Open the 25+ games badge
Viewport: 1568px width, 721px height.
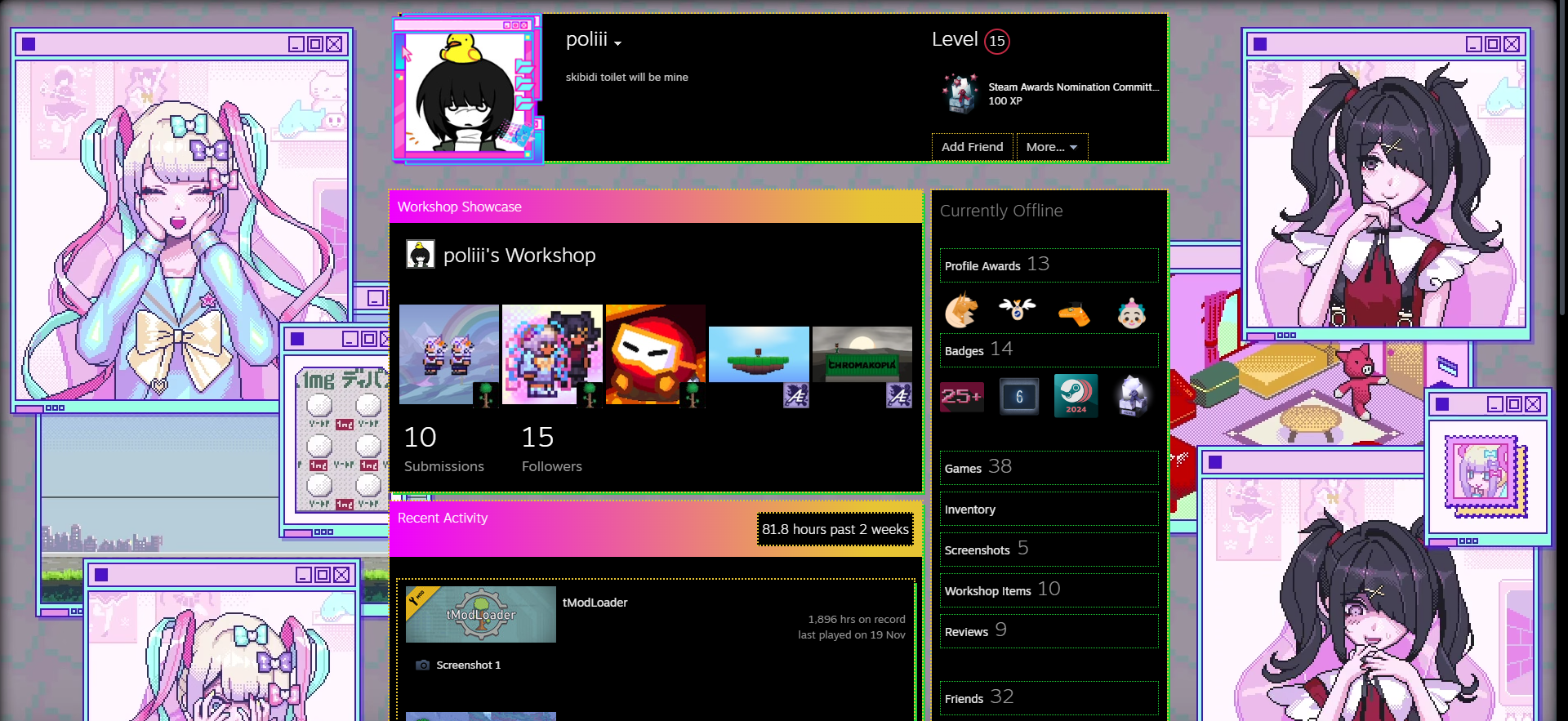[x=961, y=397]
